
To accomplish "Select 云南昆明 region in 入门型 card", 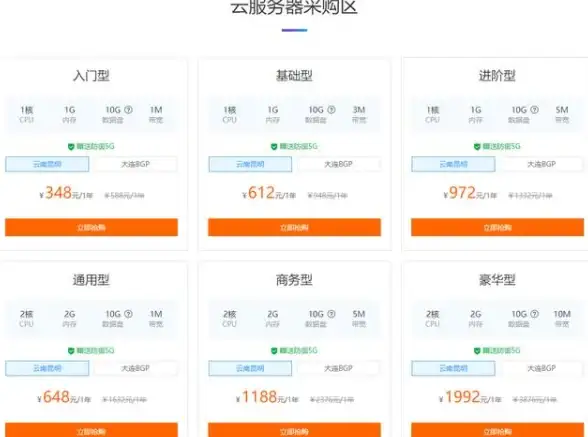I will [47, 164].
